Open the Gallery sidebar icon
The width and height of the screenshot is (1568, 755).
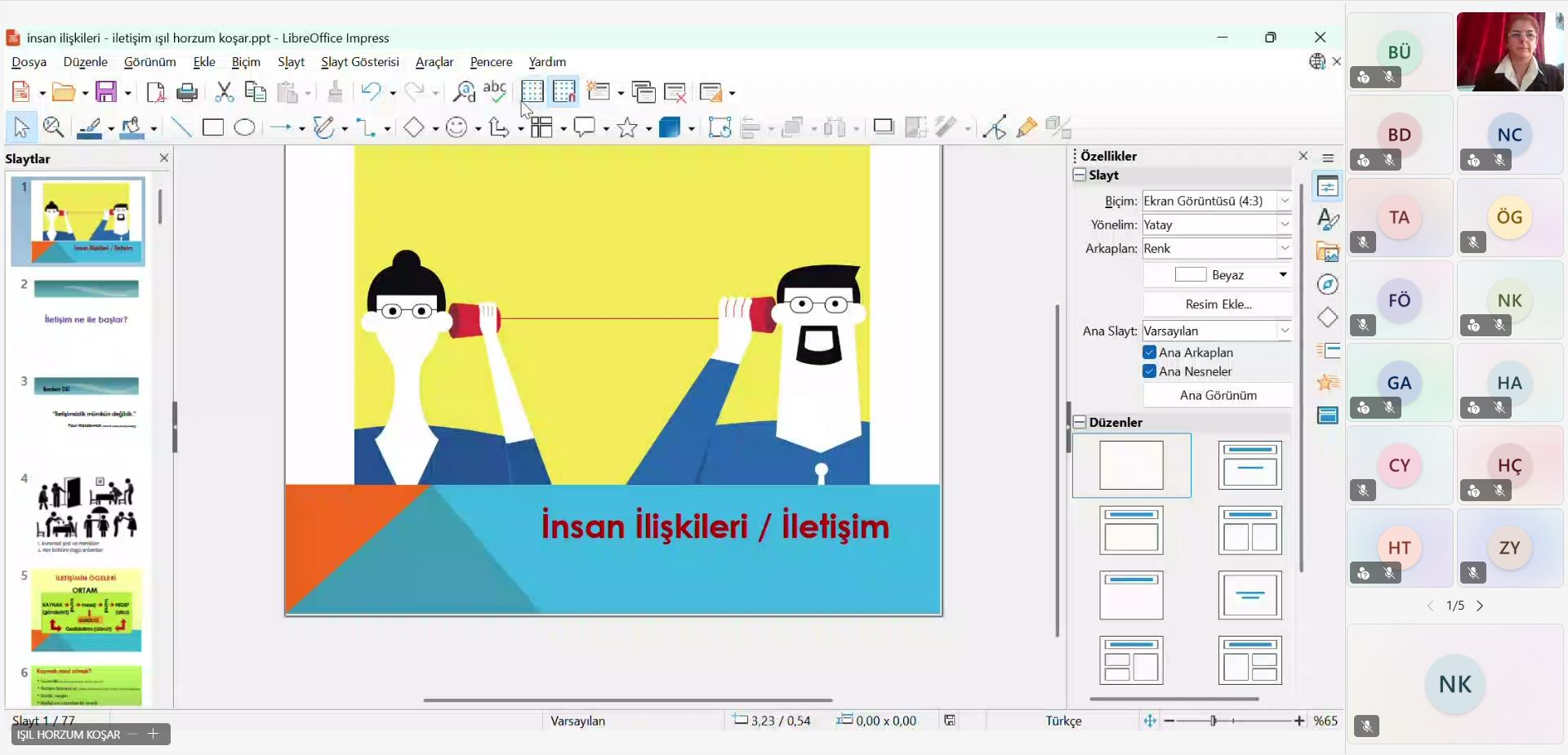1328,252
